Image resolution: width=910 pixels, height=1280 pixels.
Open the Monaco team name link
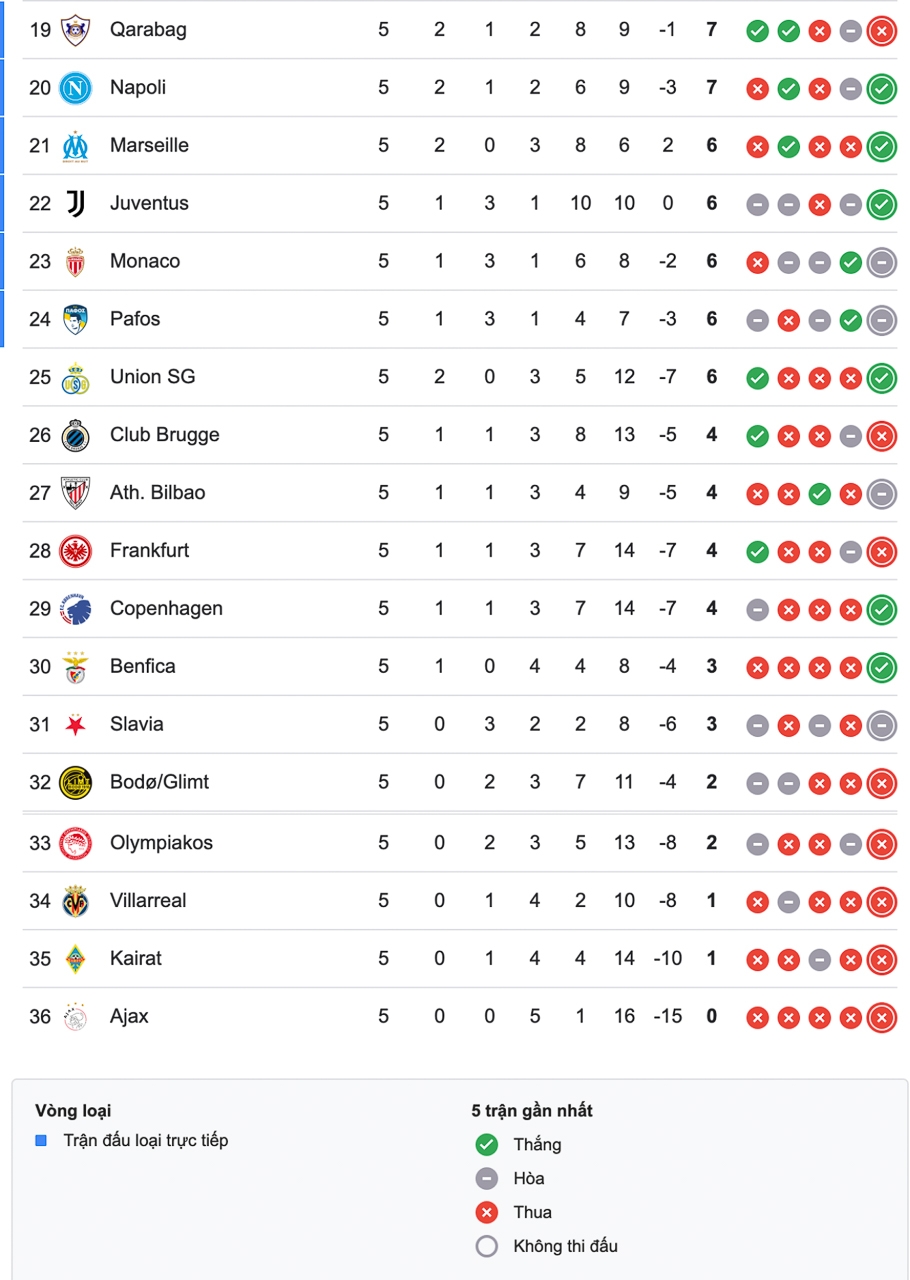click(145, 261)
